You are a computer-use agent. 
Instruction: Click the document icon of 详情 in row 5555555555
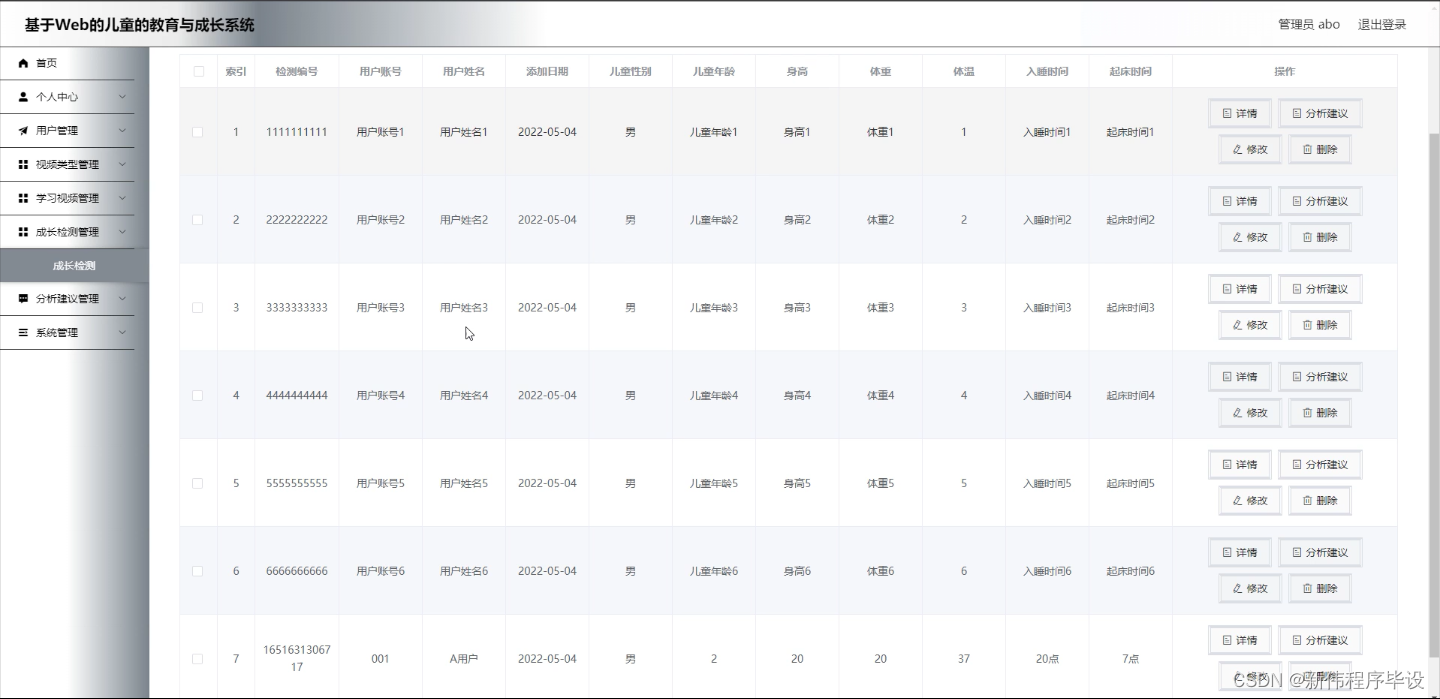(1227, 465)
